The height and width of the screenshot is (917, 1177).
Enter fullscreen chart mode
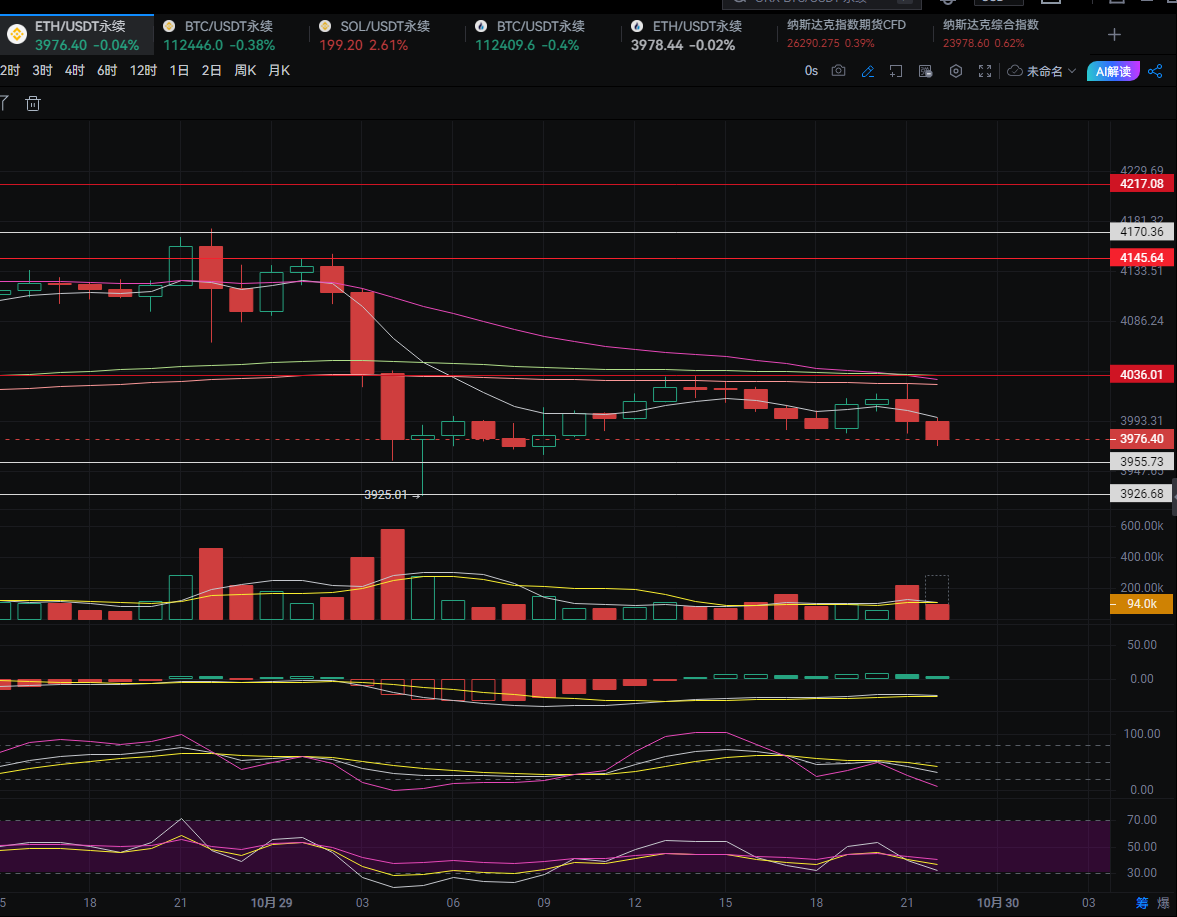pos(985,71)
